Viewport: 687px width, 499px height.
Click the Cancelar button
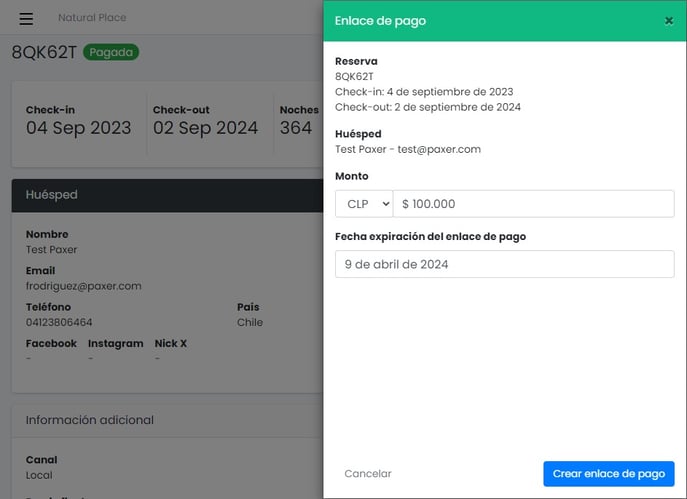coord(368,474)
